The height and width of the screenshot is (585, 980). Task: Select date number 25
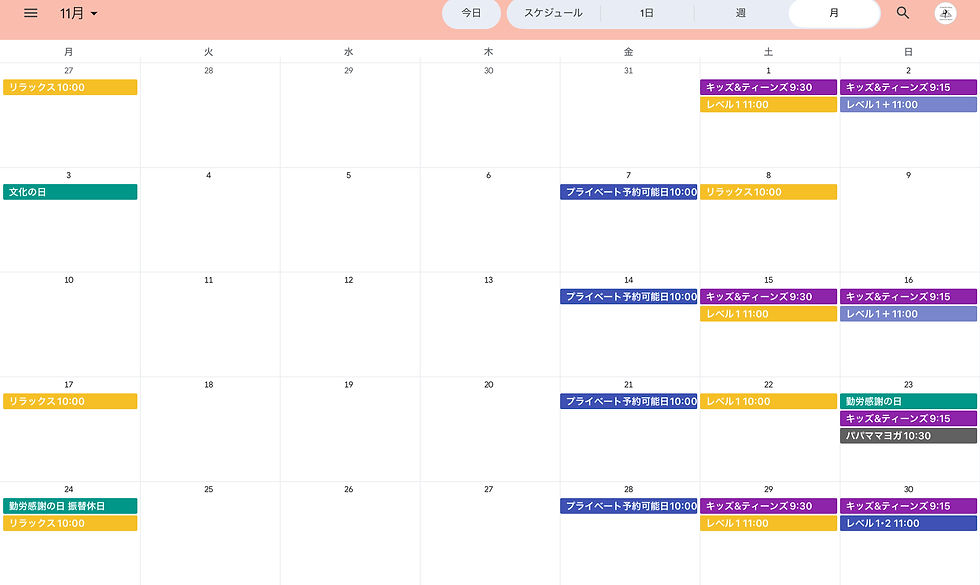pos(209,489)
